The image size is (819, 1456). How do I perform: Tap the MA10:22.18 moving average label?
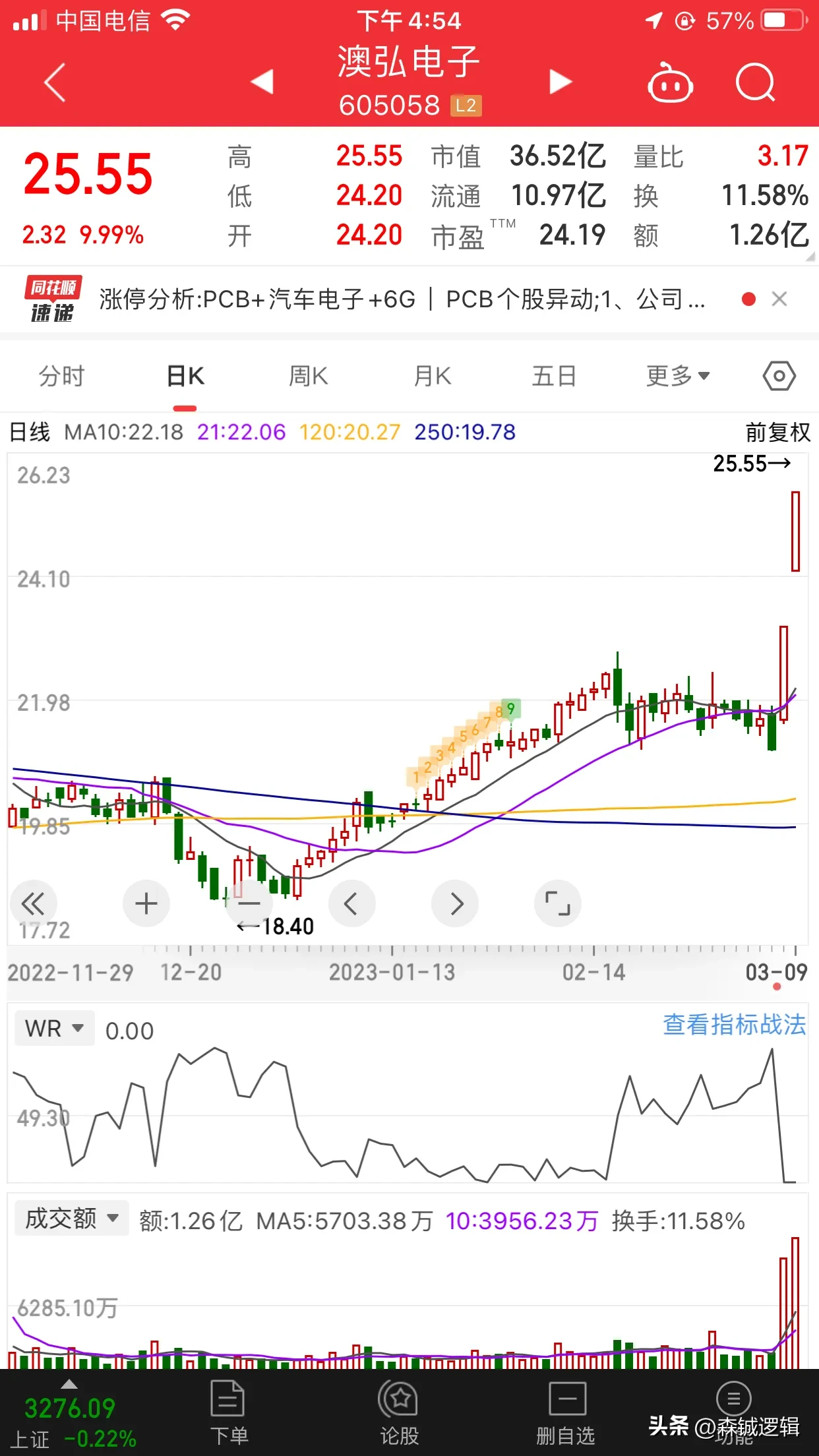(123, 433)
